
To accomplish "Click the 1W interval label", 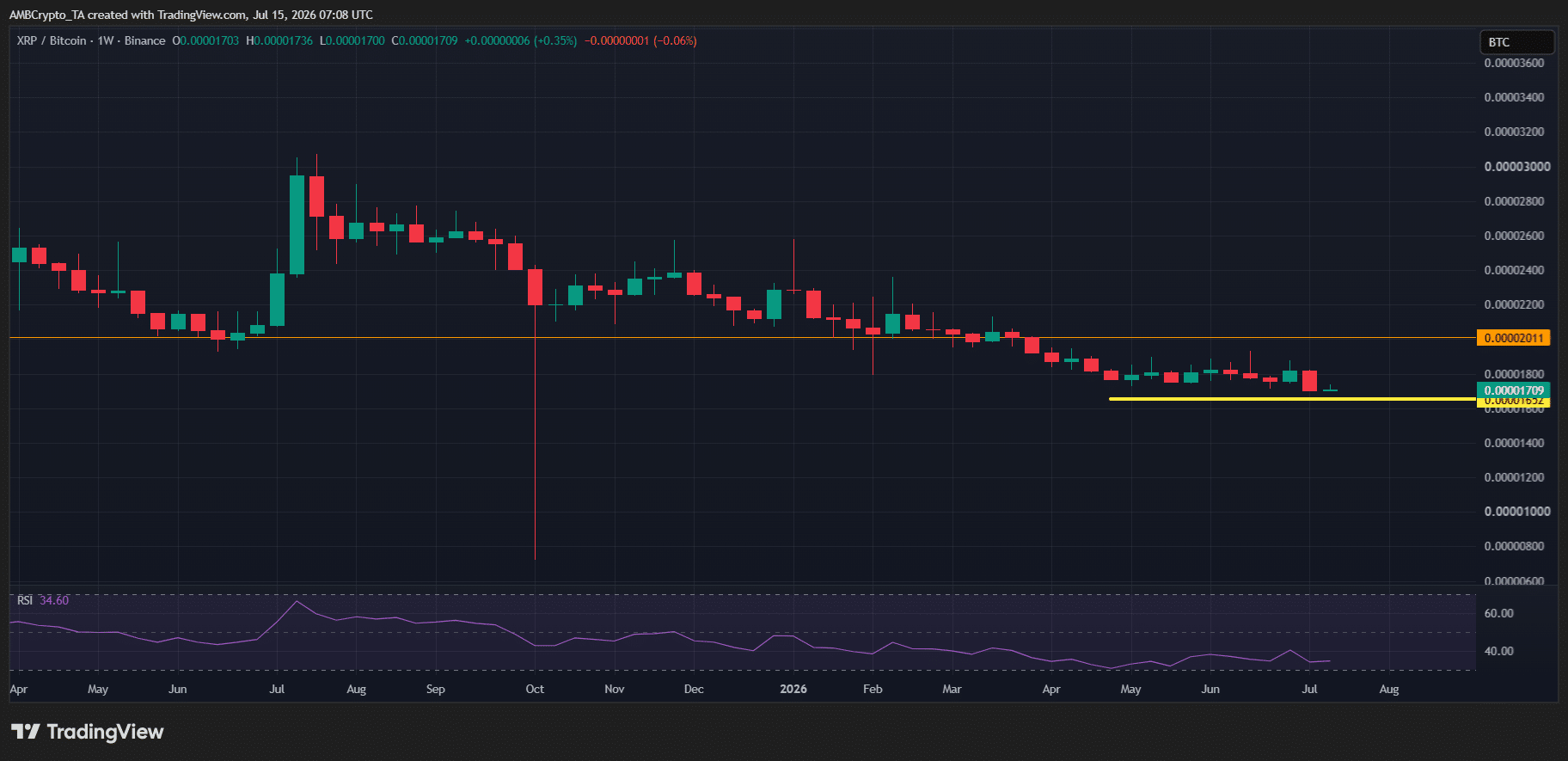I will (106, 40).
